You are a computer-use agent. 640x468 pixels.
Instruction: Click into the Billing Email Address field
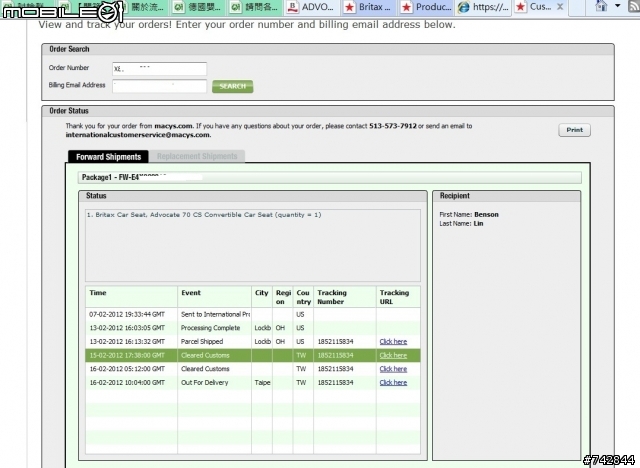pos(160,86)
